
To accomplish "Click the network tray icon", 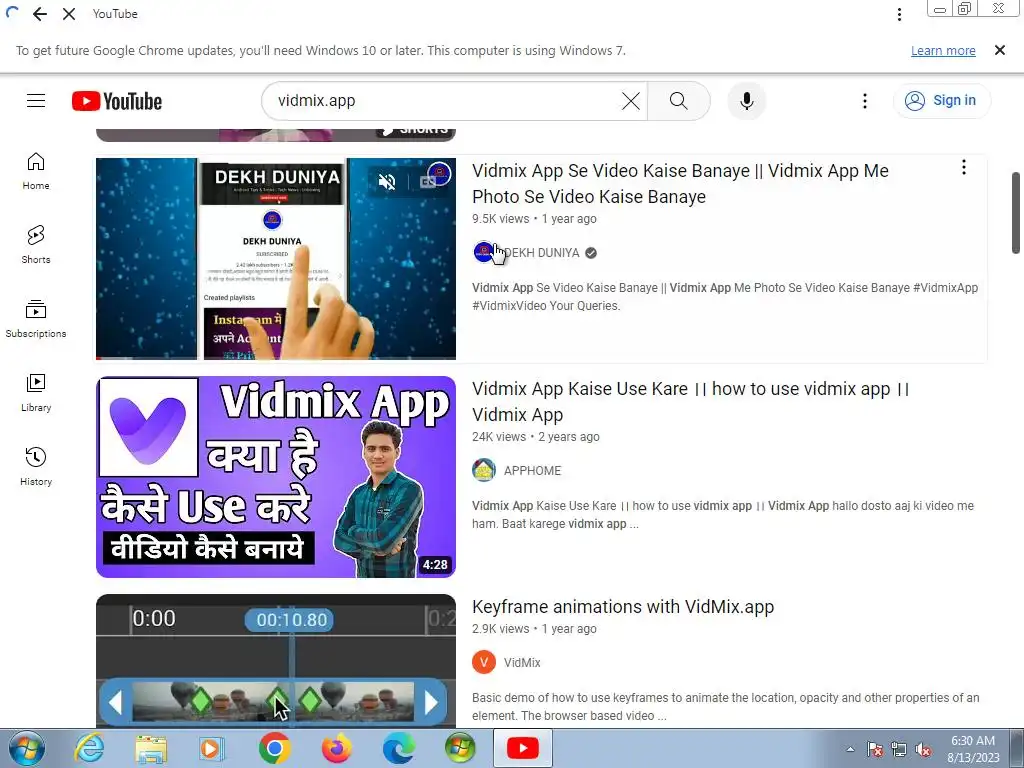I will [x=899, y=749].
